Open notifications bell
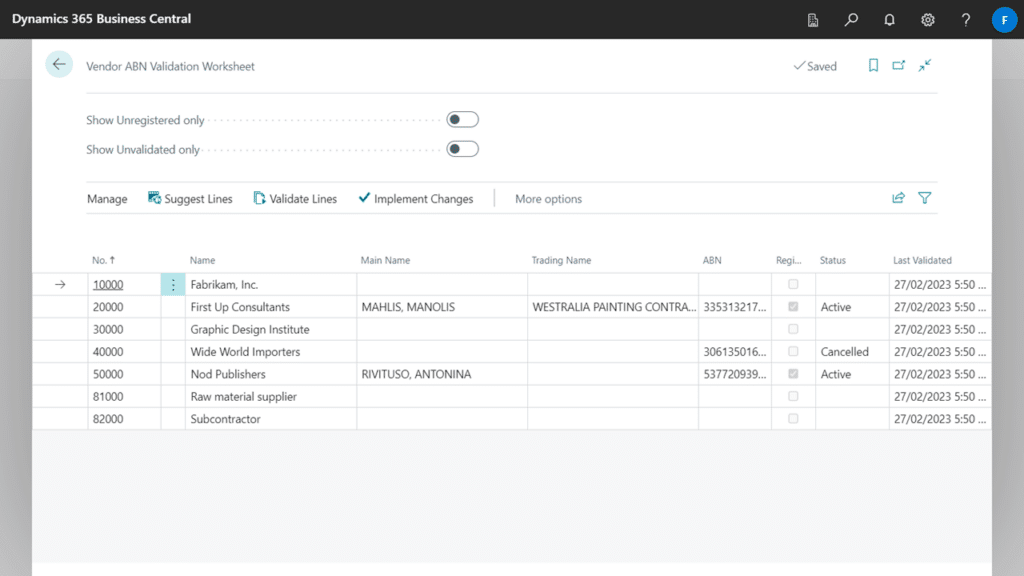 (x=889, y=19)
